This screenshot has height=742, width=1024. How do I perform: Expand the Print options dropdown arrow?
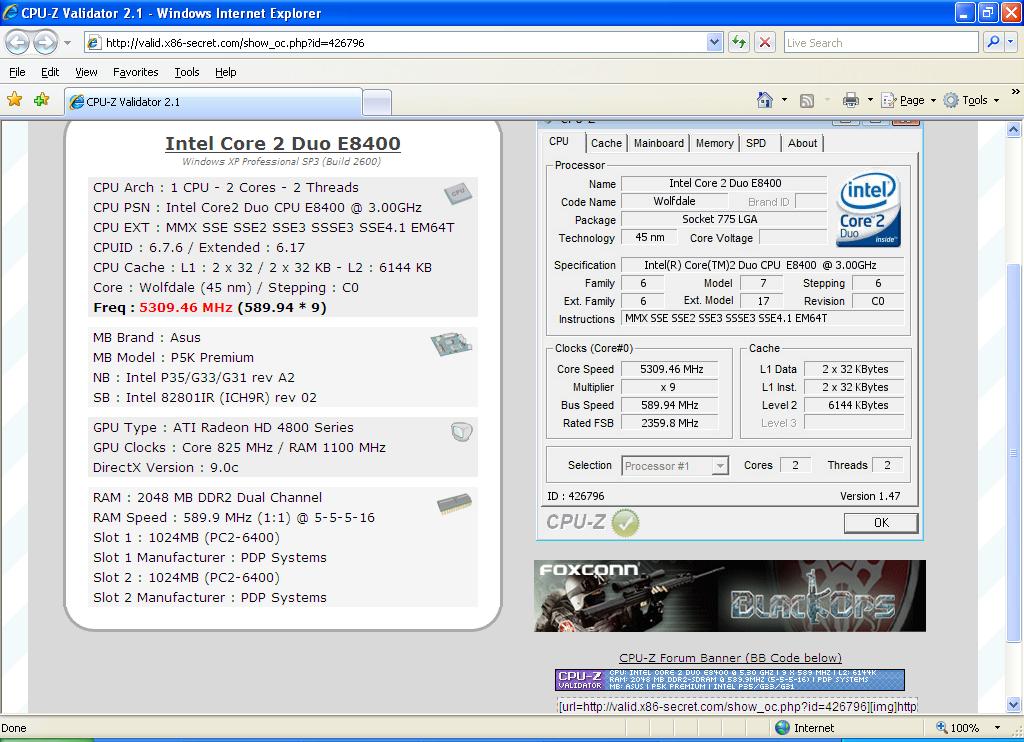click(x=870, y=100)
